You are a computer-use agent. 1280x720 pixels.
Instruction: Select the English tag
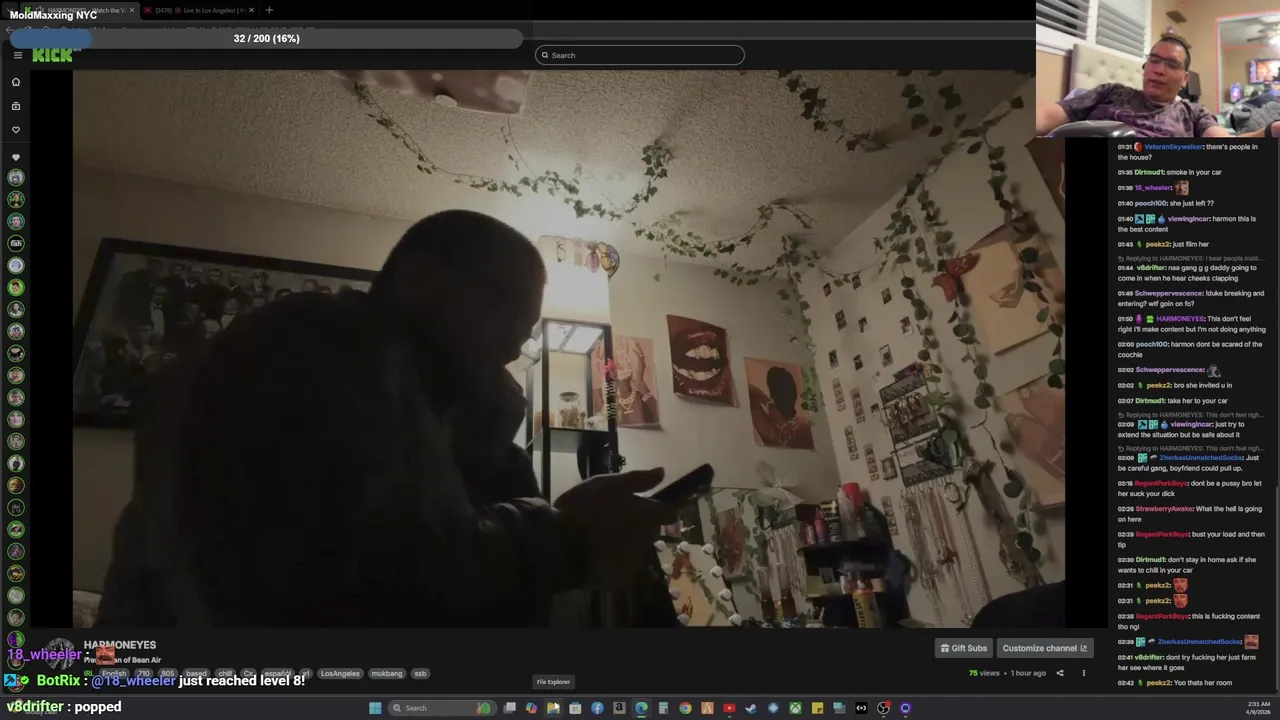[x=115, y=674]
